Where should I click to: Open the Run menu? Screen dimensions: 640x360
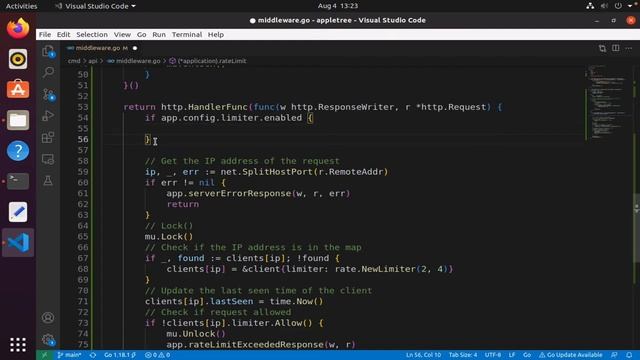[x=159, y=35]
